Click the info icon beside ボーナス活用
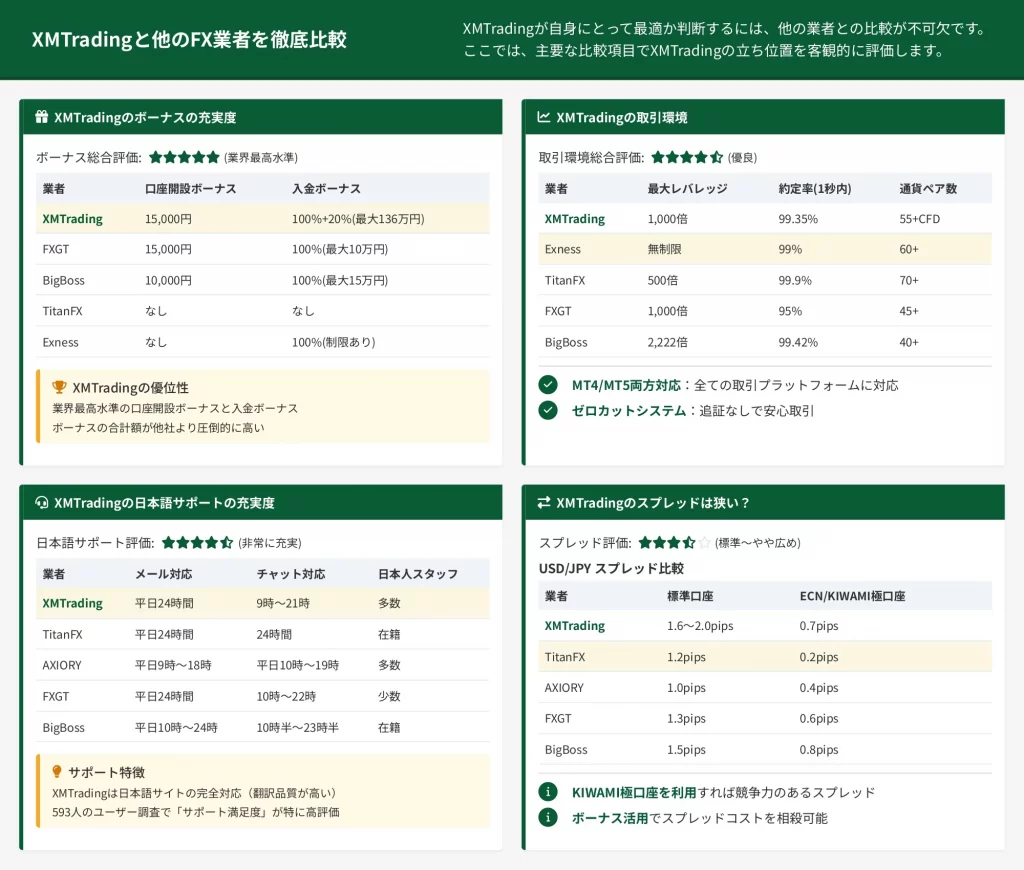The width and height of the screenshot is (1024, 870). coord(547,817)
